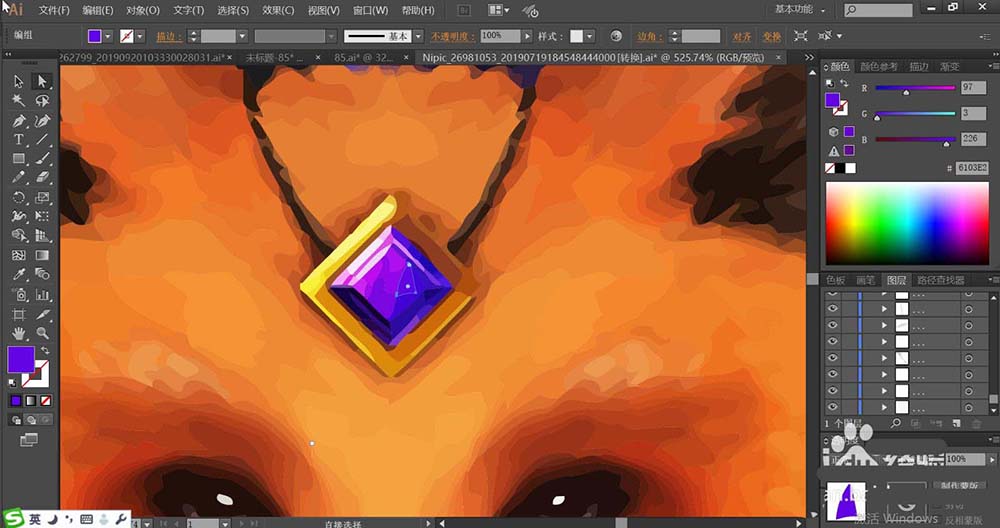Select the Type tool
Screen dimensions: 1000x528
tap(18, 140)
